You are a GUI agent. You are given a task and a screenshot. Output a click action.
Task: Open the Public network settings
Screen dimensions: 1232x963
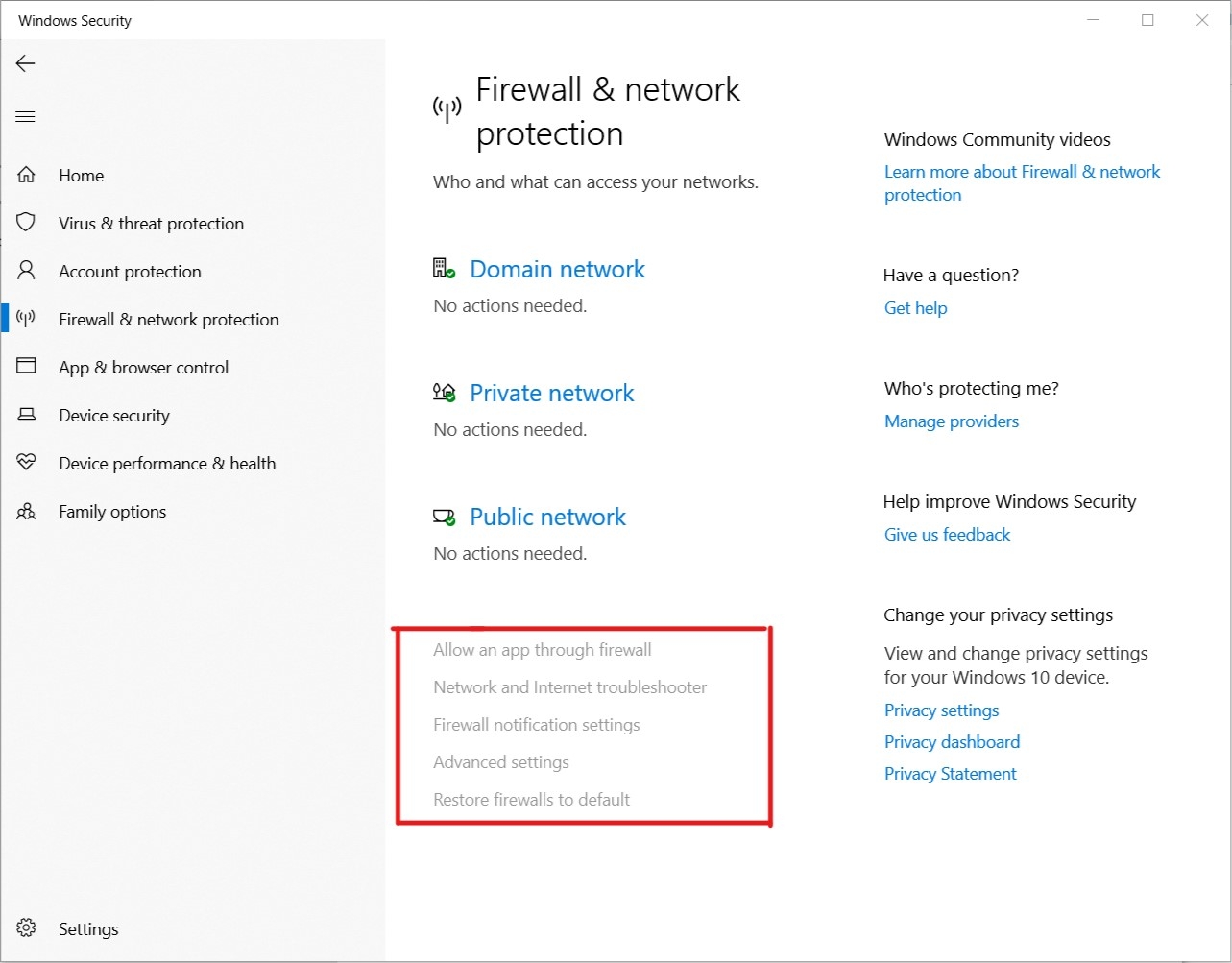click(x=547, y=517)
